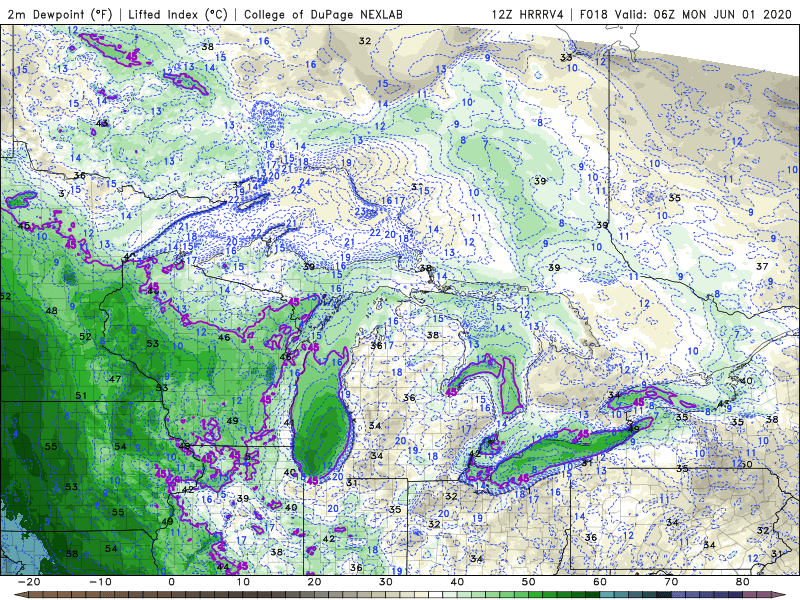
Task: Click the 60 label on the color scale
Action: [600, 582]
